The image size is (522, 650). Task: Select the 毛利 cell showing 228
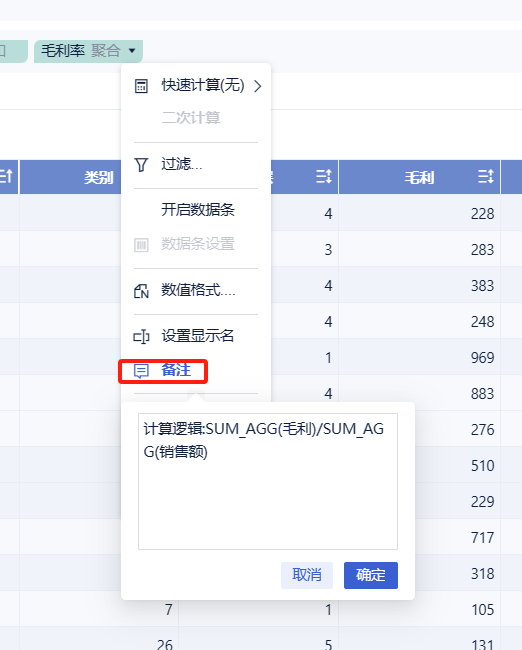coord(419,214)
